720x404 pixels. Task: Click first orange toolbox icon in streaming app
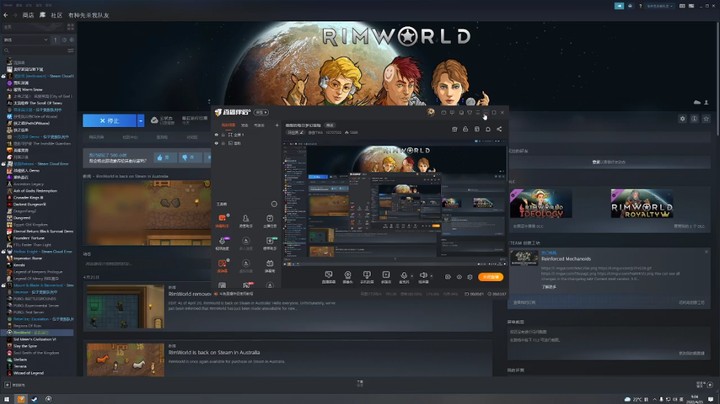222,220
